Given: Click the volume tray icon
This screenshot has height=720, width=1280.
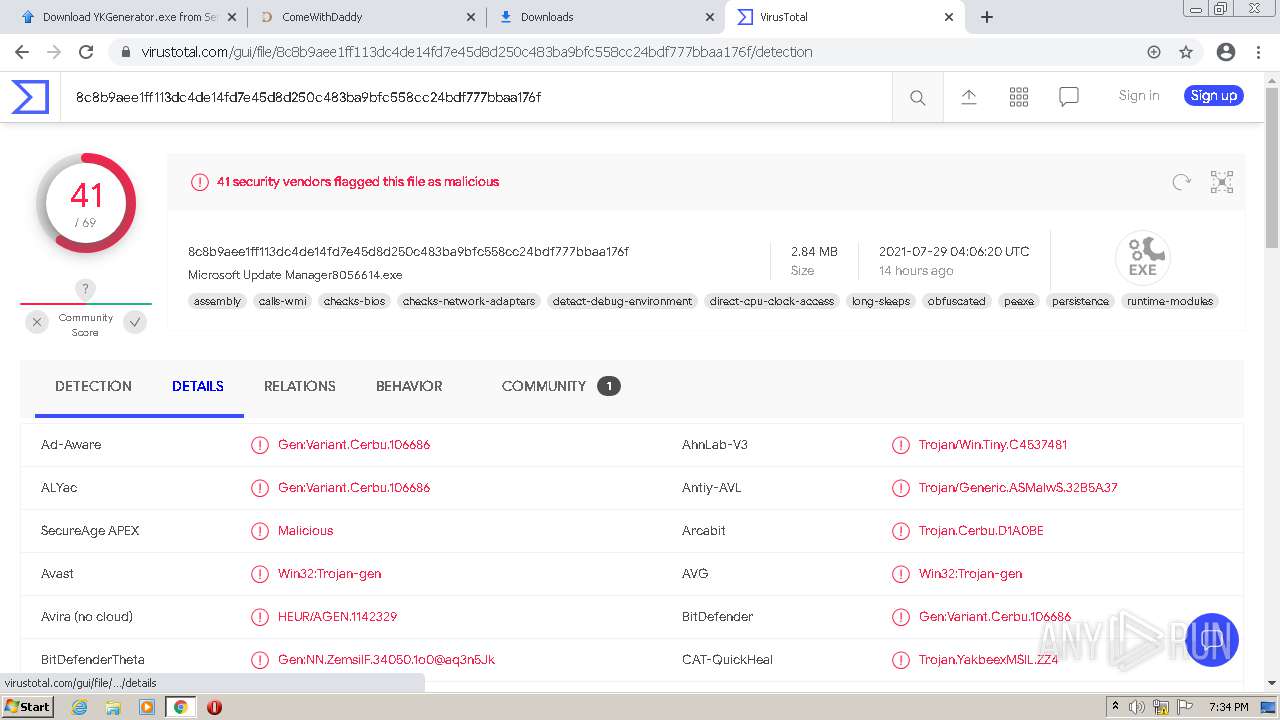Looking at the screenshot, I should click(1137, 707).
